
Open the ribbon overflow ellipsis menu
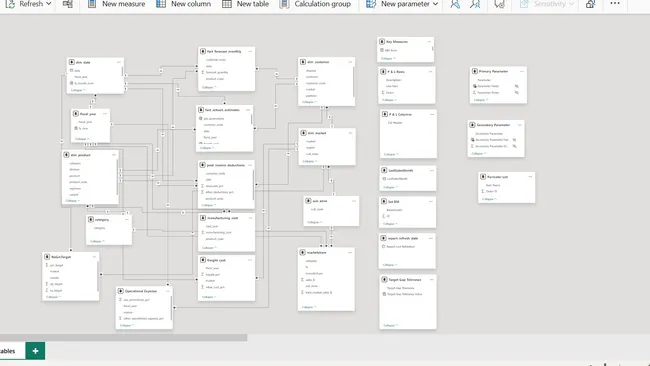point(615,3)
